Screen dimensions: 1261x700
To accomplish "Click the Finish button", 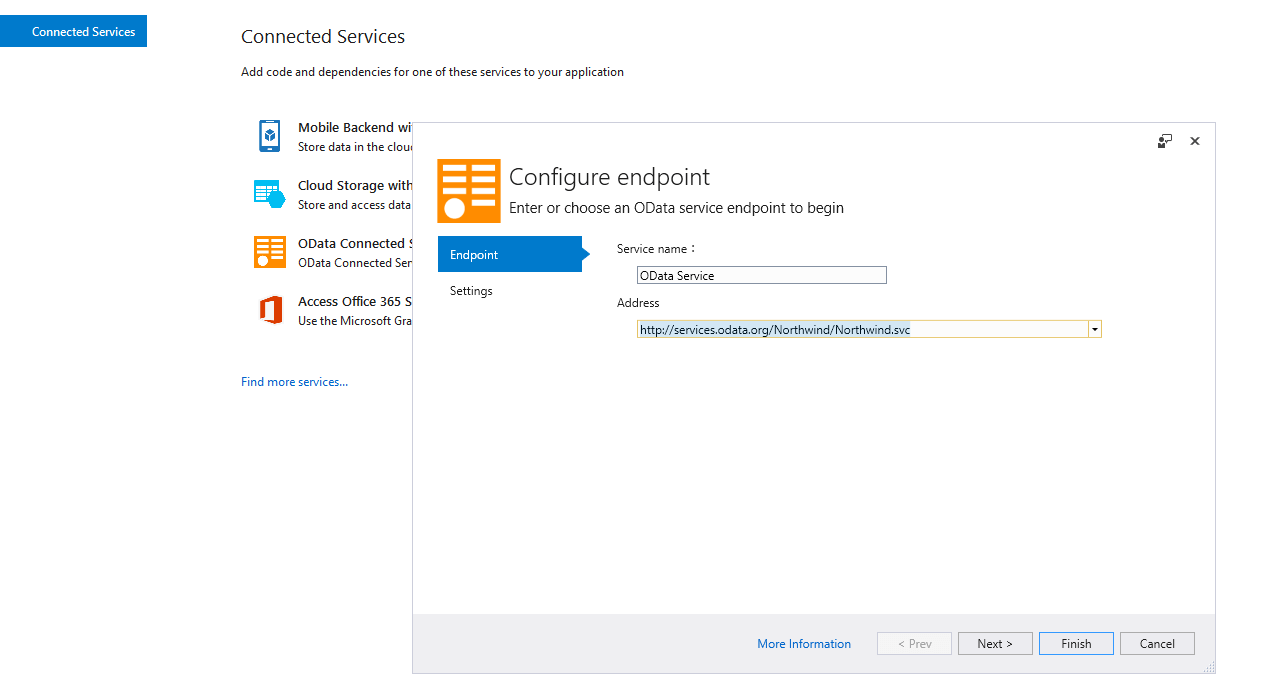I will [1076, 643].
